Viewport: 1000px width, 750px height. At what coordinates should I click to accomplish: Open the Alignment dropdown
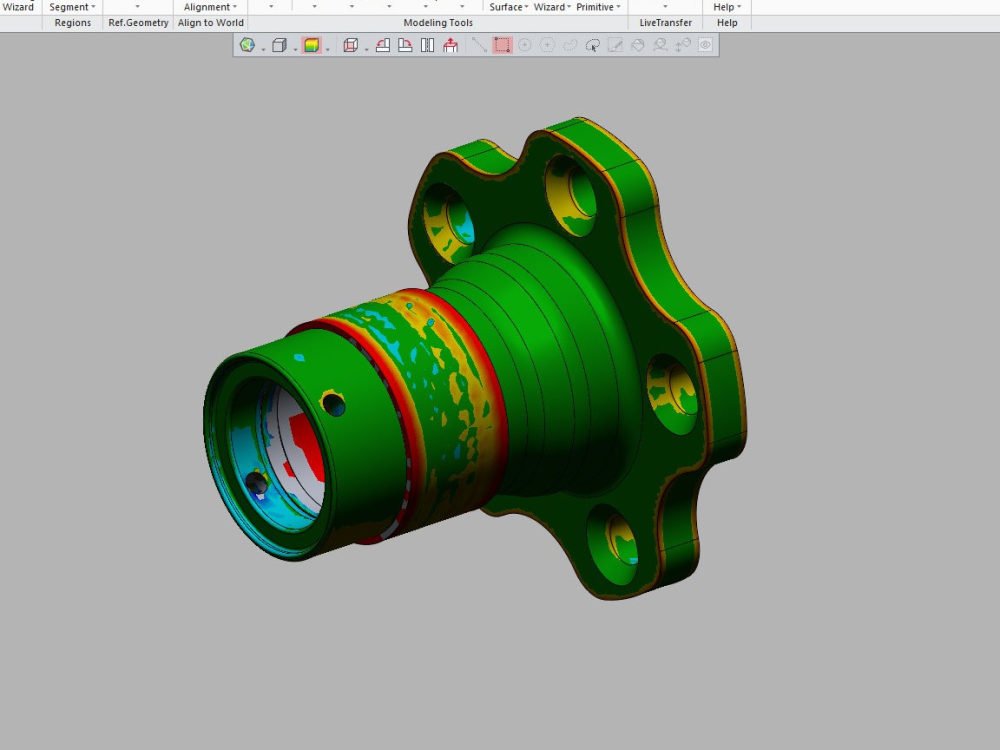[x=210, y=7]
